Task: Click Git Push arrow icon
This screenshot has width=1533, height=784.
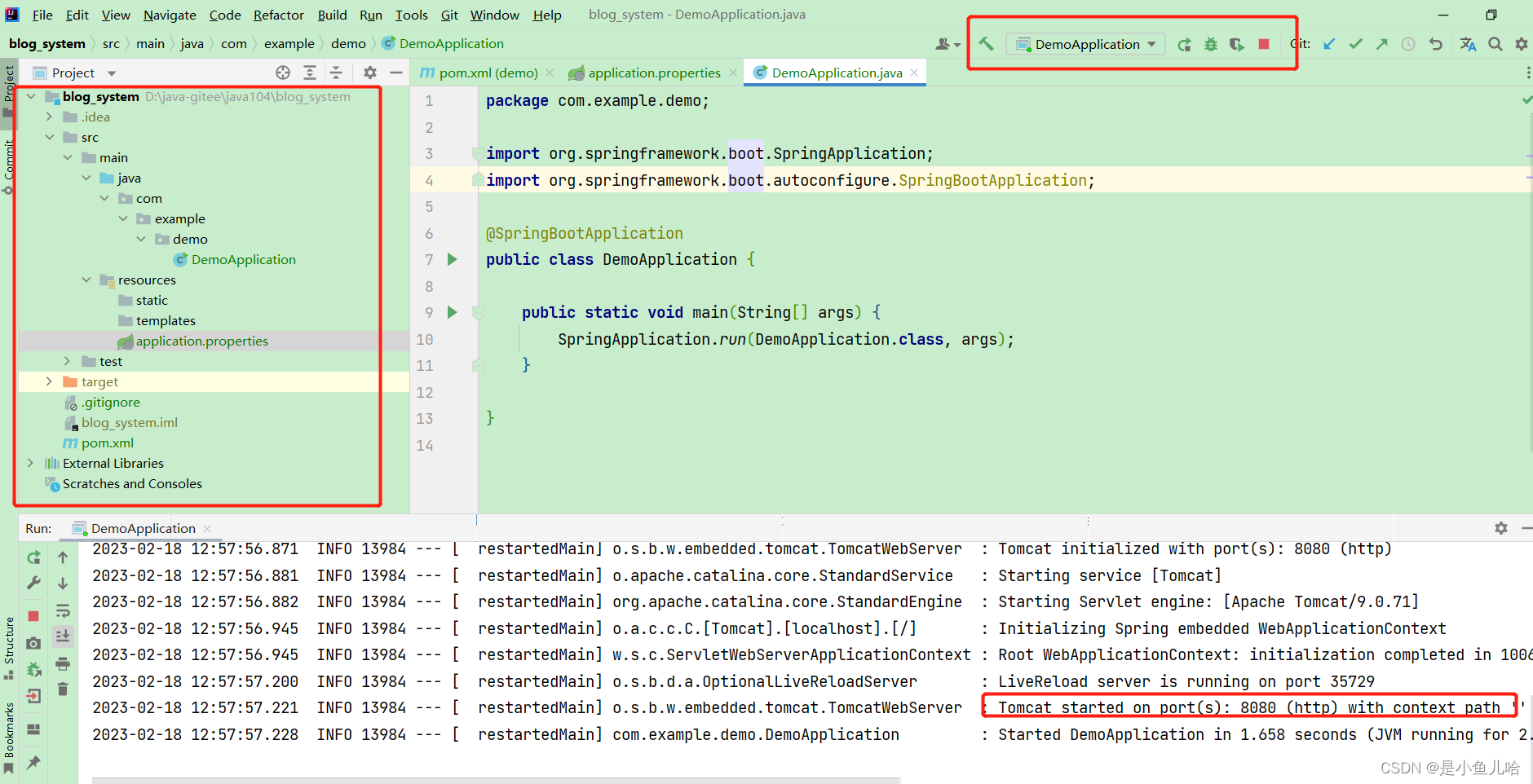Action: (x=1381, y=44)
